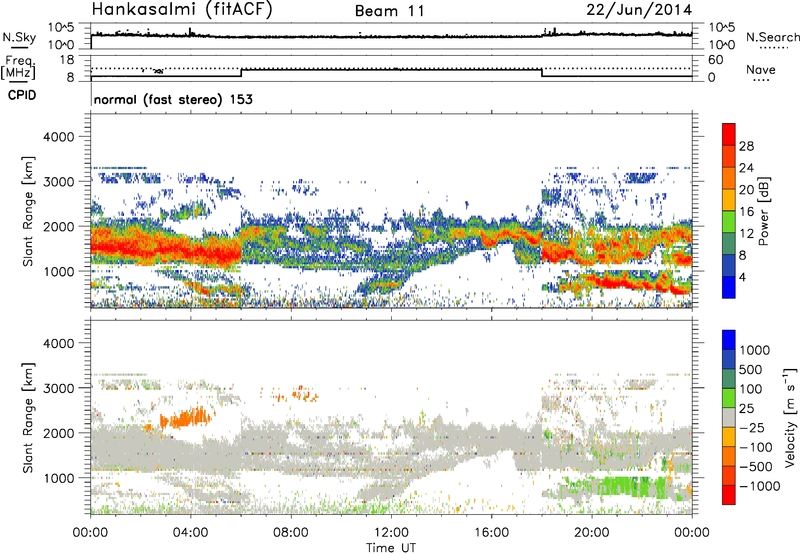800x554 pixels.
Task: Click the '-1000' Velocity colorbar label
Action: 760,486
